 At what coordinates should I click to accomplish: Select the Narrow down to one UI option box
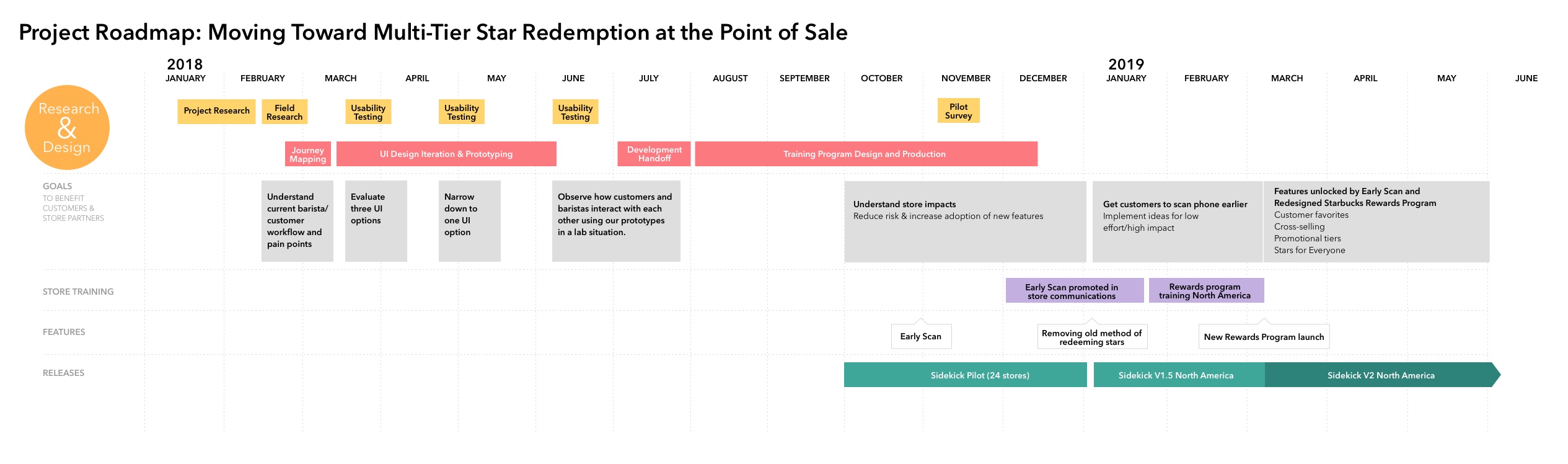coord(470,221)
